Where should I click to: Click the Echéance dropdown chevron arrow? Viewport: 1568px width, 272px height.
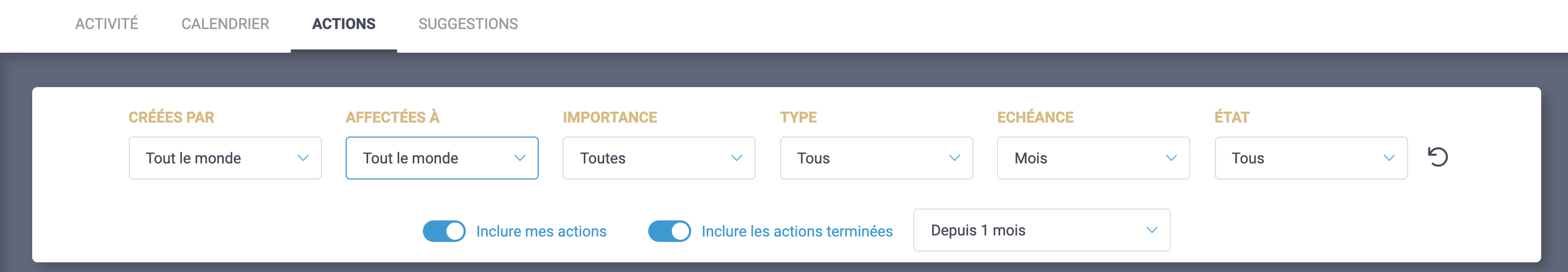click(x=1171, y=158)
